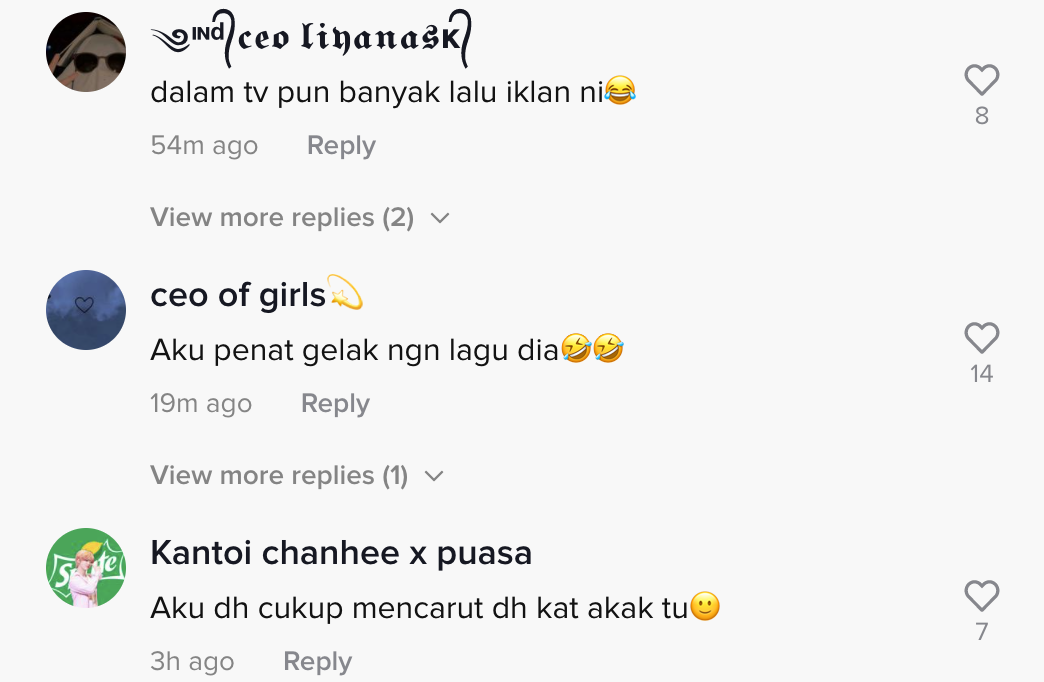Select the comment text 'Aku penat gelak ngn lagu dia'
Viewport: 1044px width, 682px height.
[354, 351]
